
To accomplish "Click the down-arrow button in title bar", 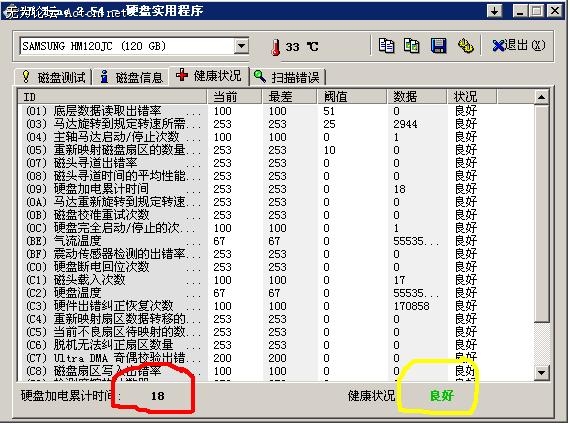I will point(494,11).
